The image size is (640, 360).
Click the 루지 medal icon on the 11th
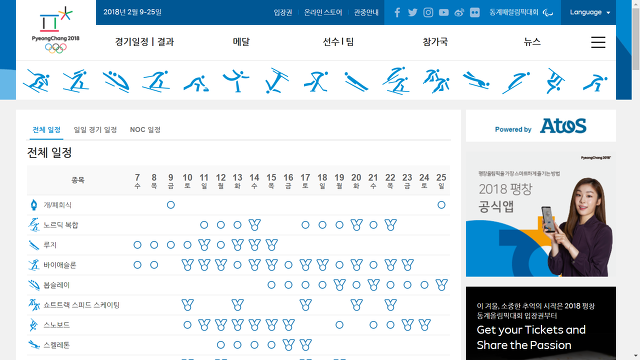pyautogui.click(x=204, y=244)
